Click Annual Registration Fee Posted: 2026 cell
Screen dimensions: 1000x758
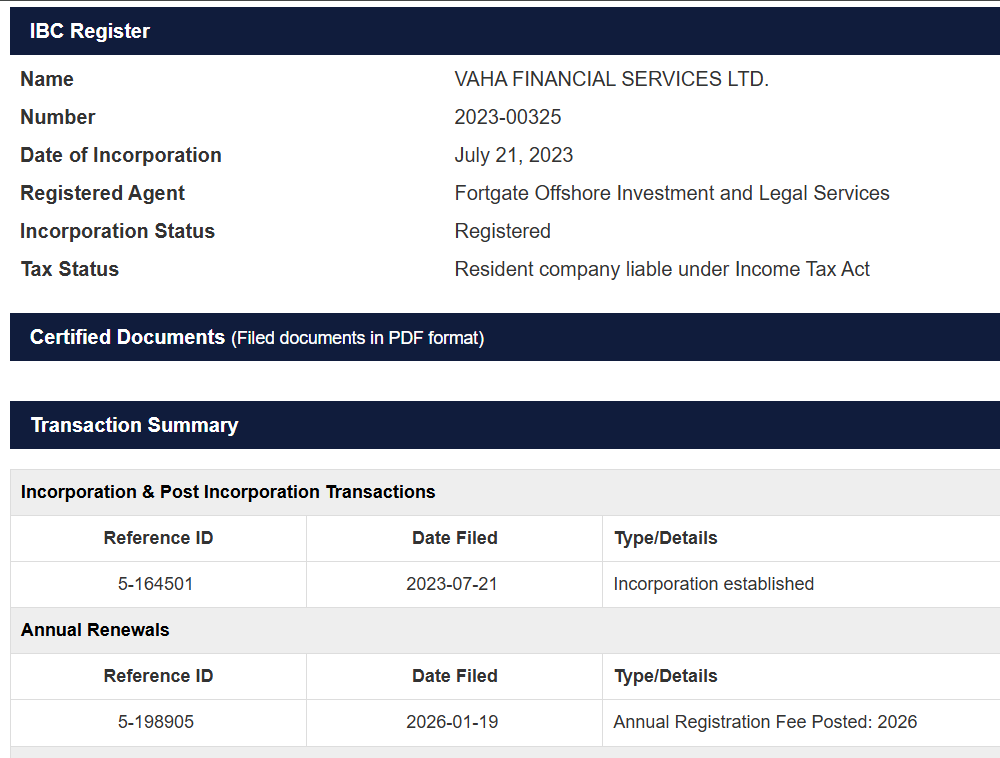coord(801,722)
